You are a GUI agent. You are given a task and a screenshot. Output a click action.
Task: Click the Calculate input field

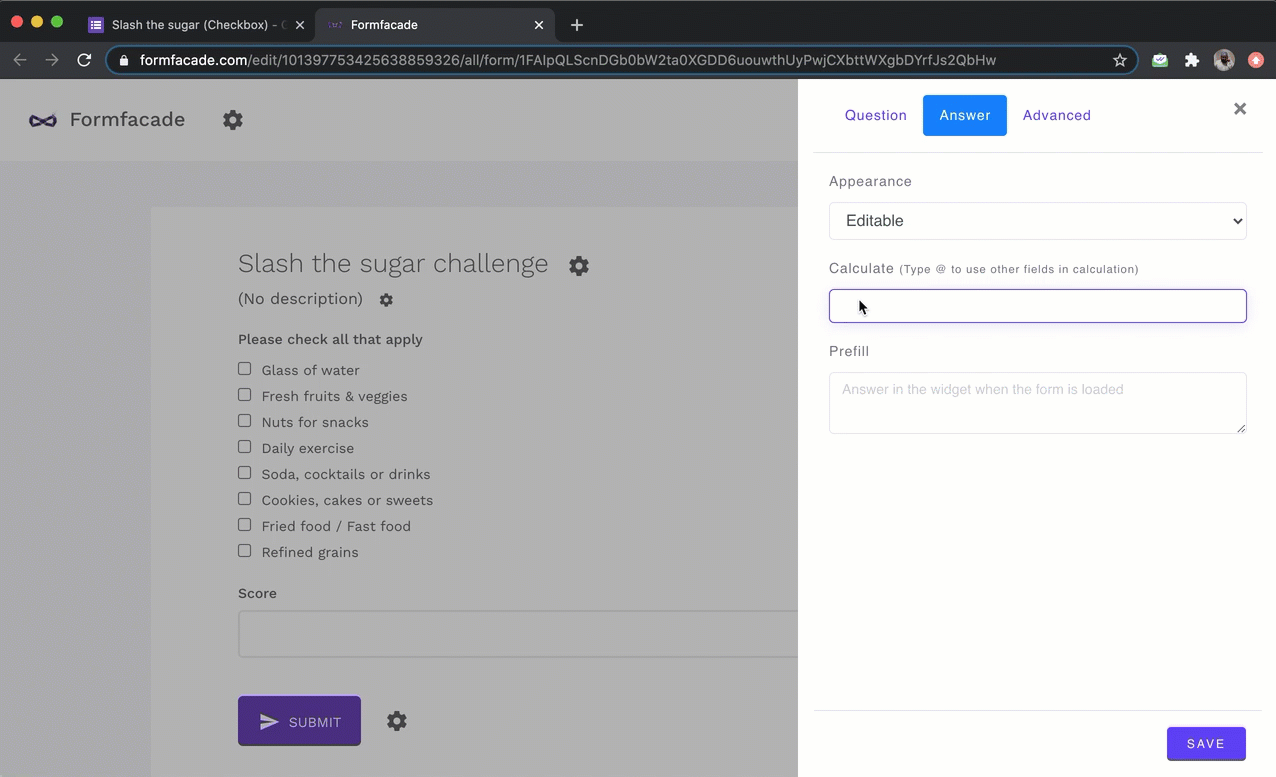[1037, 306]
